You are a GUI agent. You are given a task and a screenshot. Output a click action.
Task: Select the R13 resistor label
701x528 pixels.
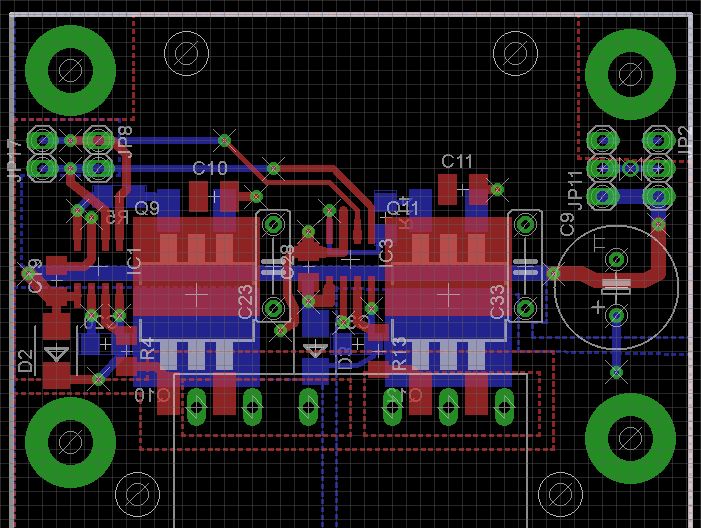click(399, 353)
